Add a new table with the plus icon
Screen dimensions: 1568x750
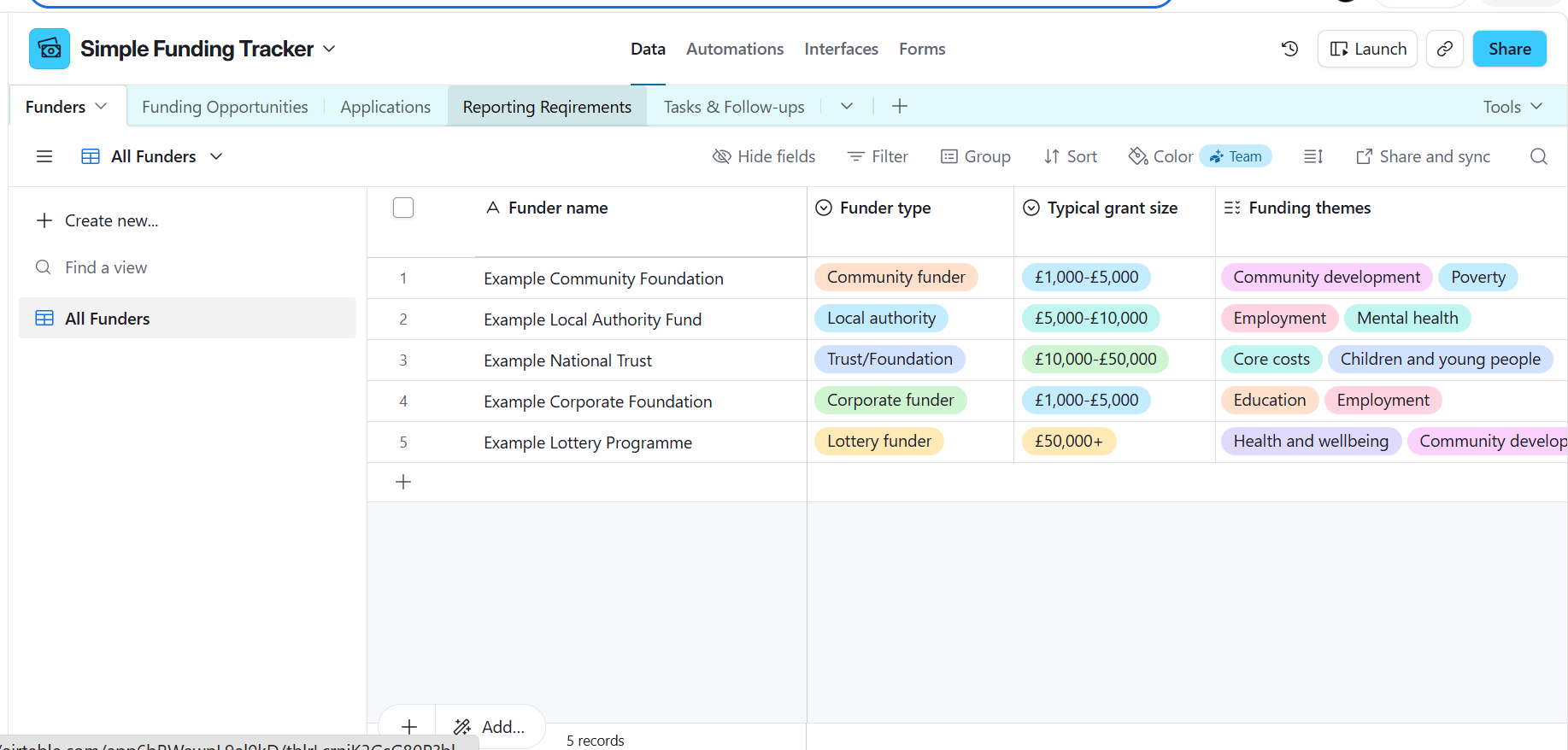[900, 106]
